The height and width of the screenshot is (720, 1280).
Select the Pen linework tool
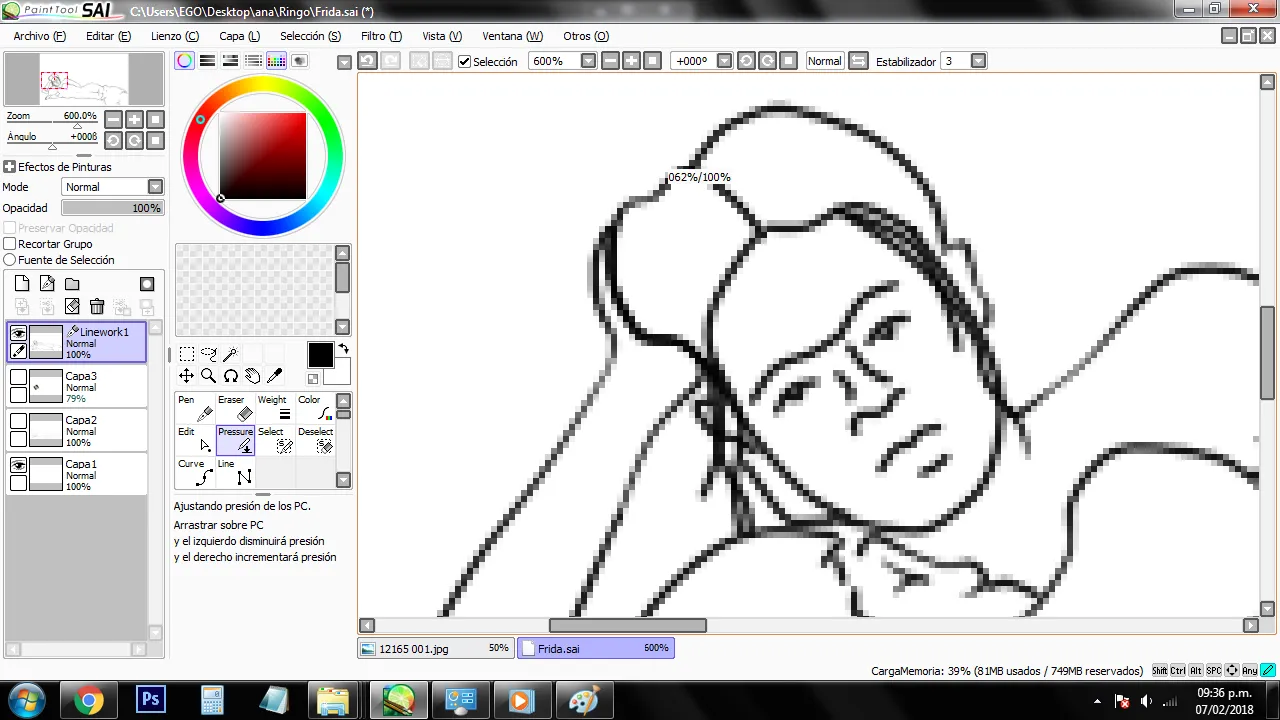coord(195,408)
